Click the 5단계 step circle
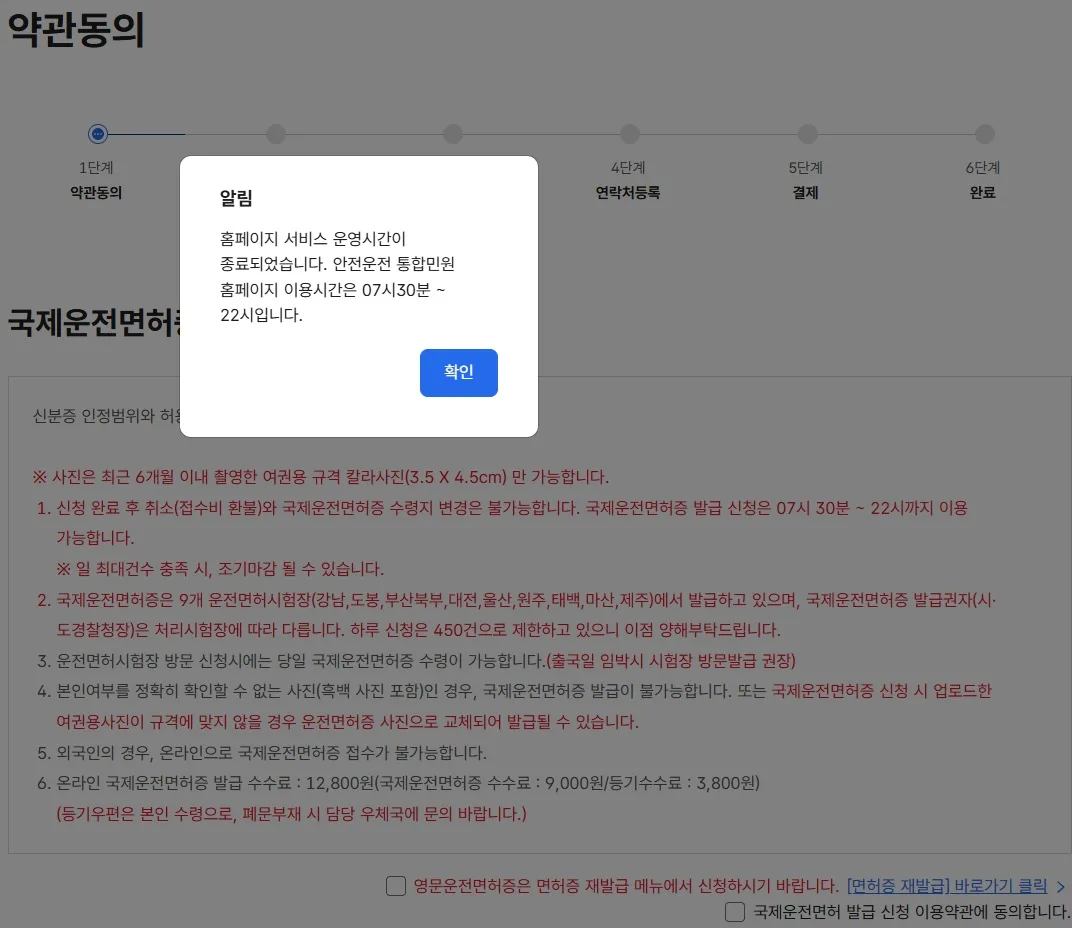Screen dimensions: 1072x928 pyautogui.click(x=807, y=133)
